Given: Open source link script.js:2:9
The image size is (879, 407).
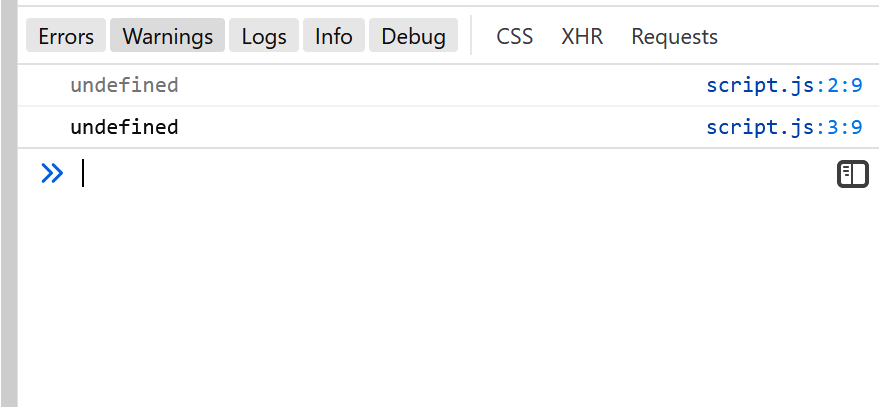Looking at the screenshot, I should [784, 85].
